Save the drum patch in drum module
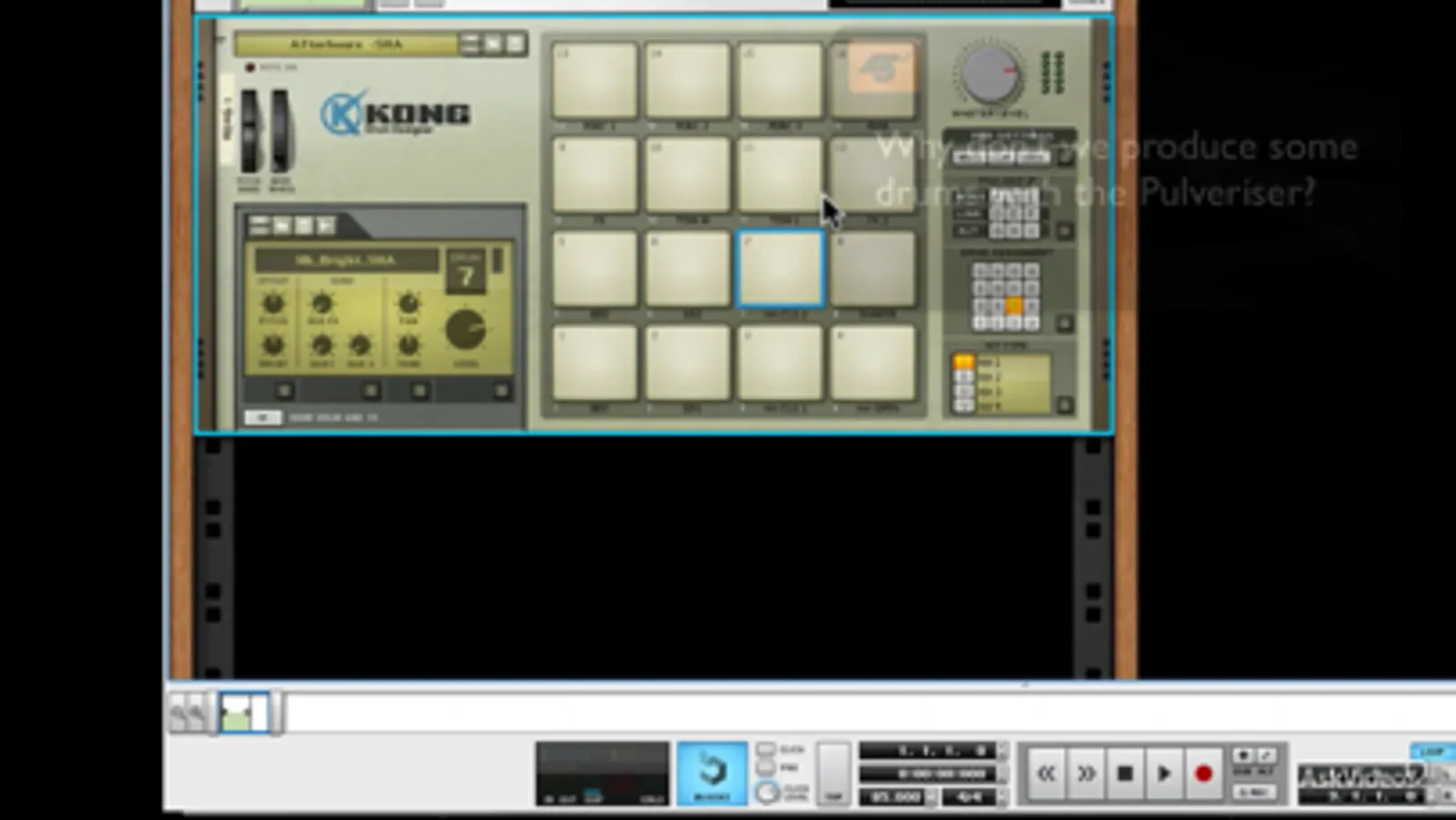Image resolution: width=1456 pixels, height=820 pixels. [304, 225]
